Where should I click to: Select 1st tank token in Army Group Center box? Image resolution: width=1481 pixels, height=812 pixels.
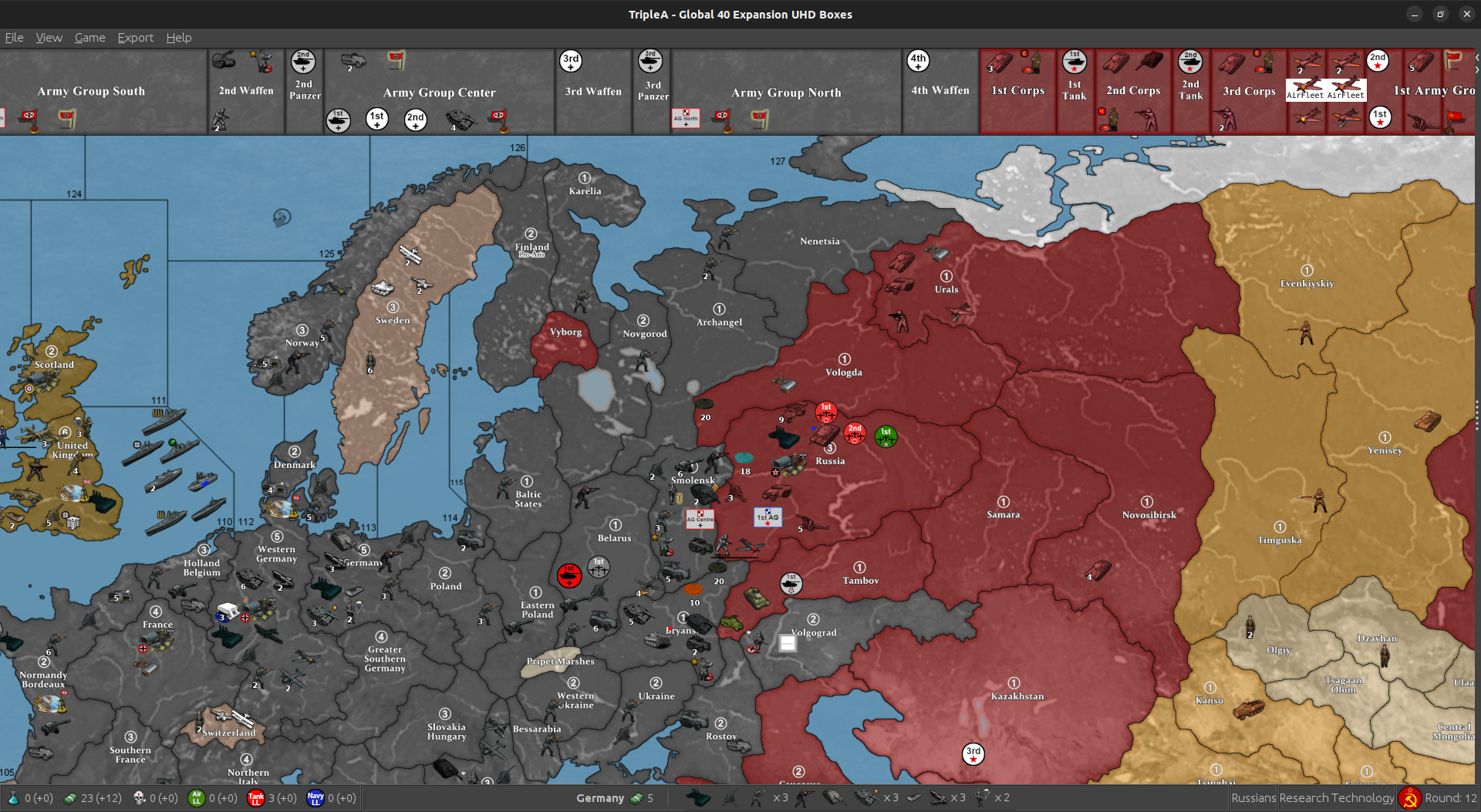pyautogui.click(x=338, y=120)
